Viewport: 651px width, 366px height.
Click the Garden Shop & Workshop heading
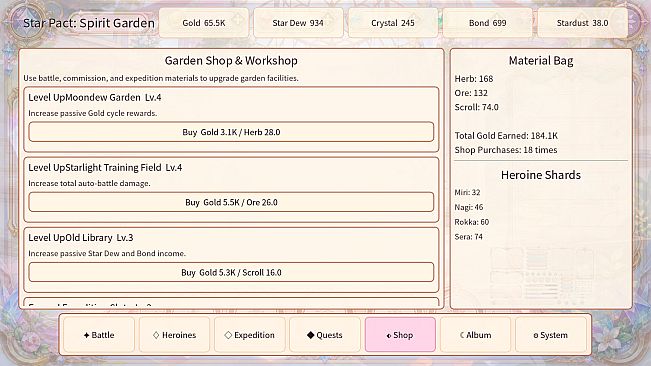click(231, 61)
